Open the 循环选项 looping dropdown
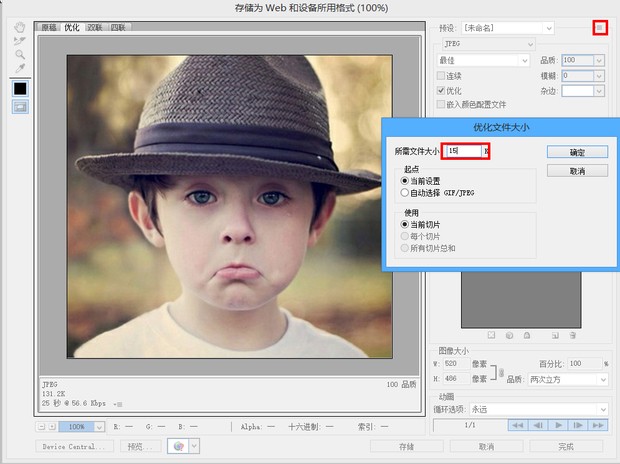620x464 pixels. [539, 409]
